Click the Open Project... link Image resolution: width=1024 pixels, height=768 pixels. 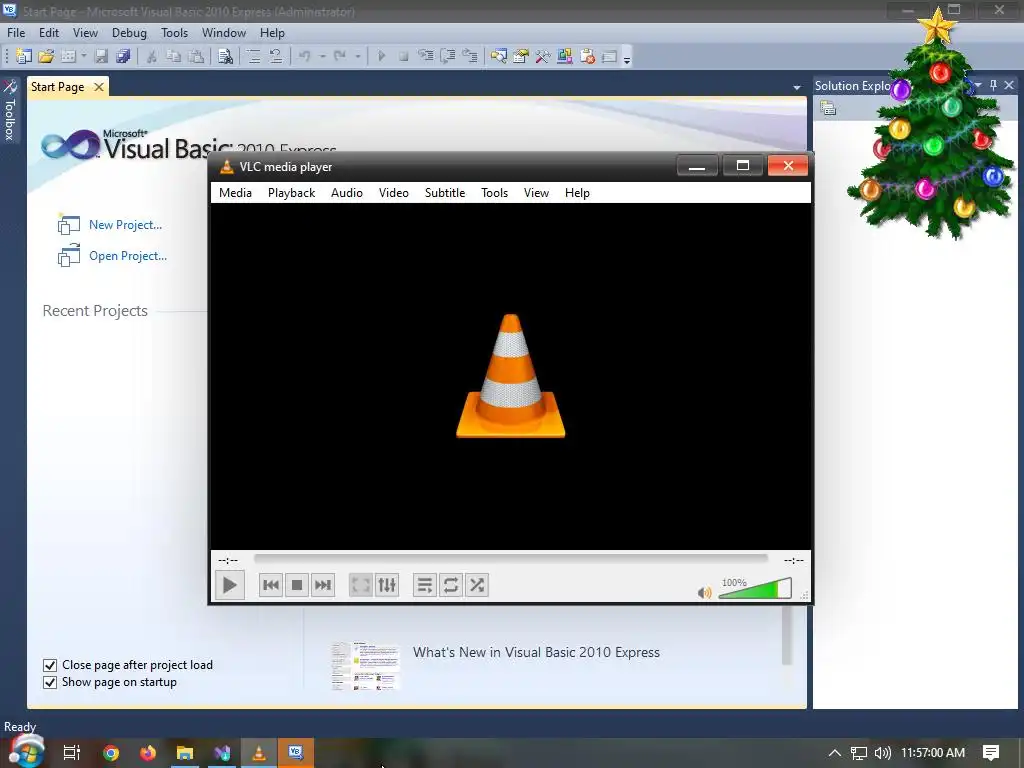click(x=128, y=256)
